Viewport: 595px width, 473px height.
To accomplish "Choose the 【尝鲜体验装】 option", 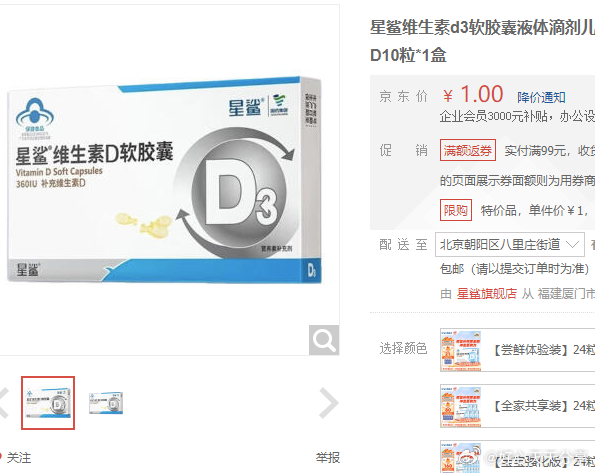I will pos(518,350).
